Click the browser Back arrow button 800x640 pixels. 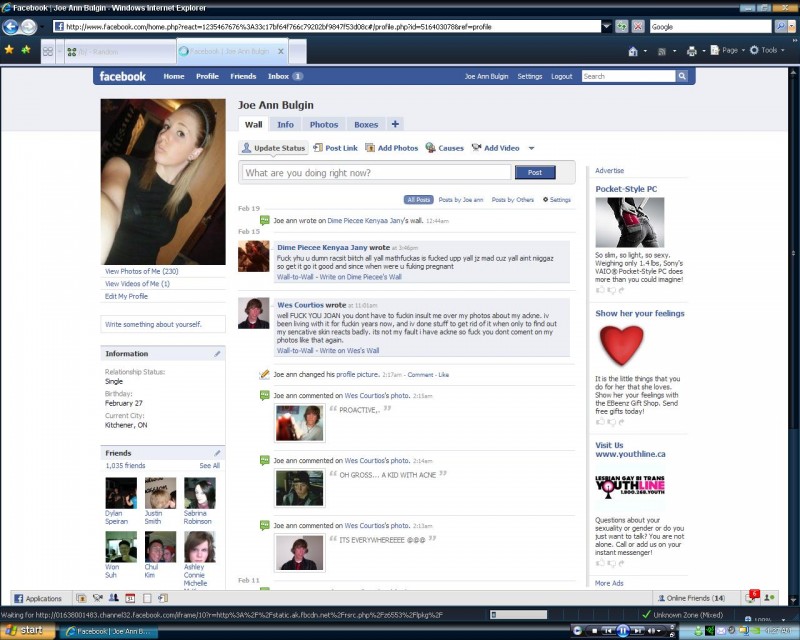(10, 27)
